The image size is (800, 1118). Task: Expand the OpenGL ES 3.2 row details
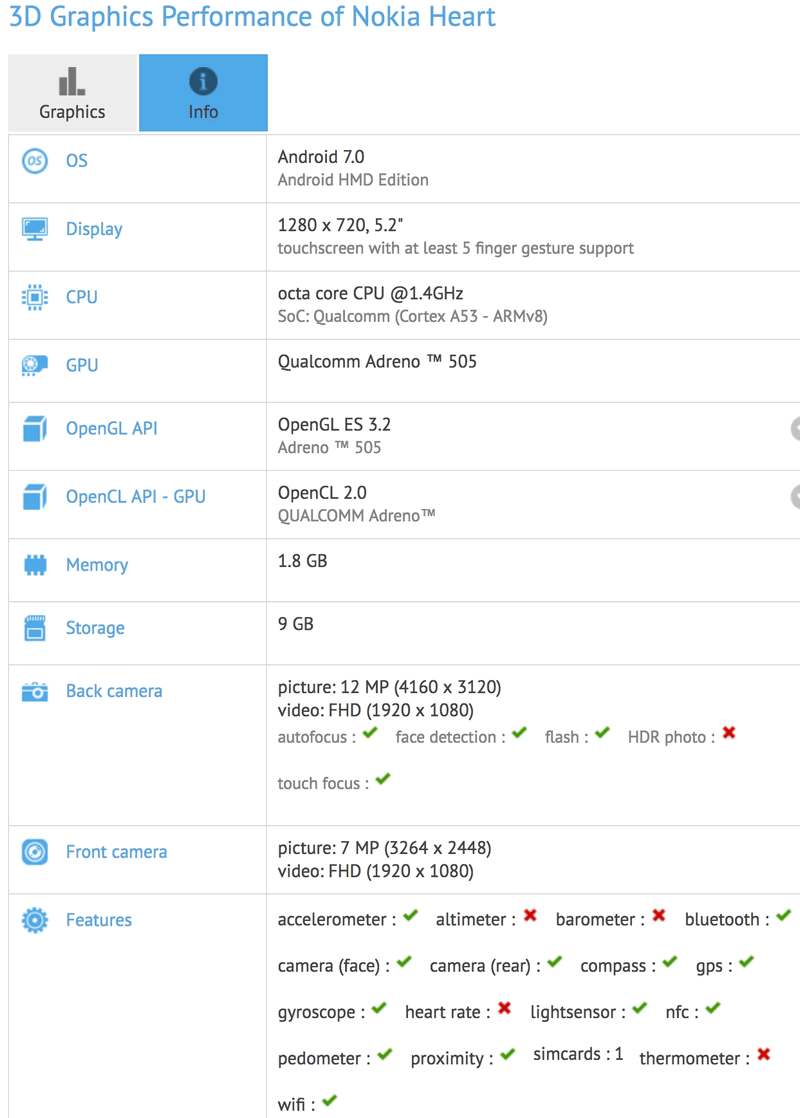point(795,429)
